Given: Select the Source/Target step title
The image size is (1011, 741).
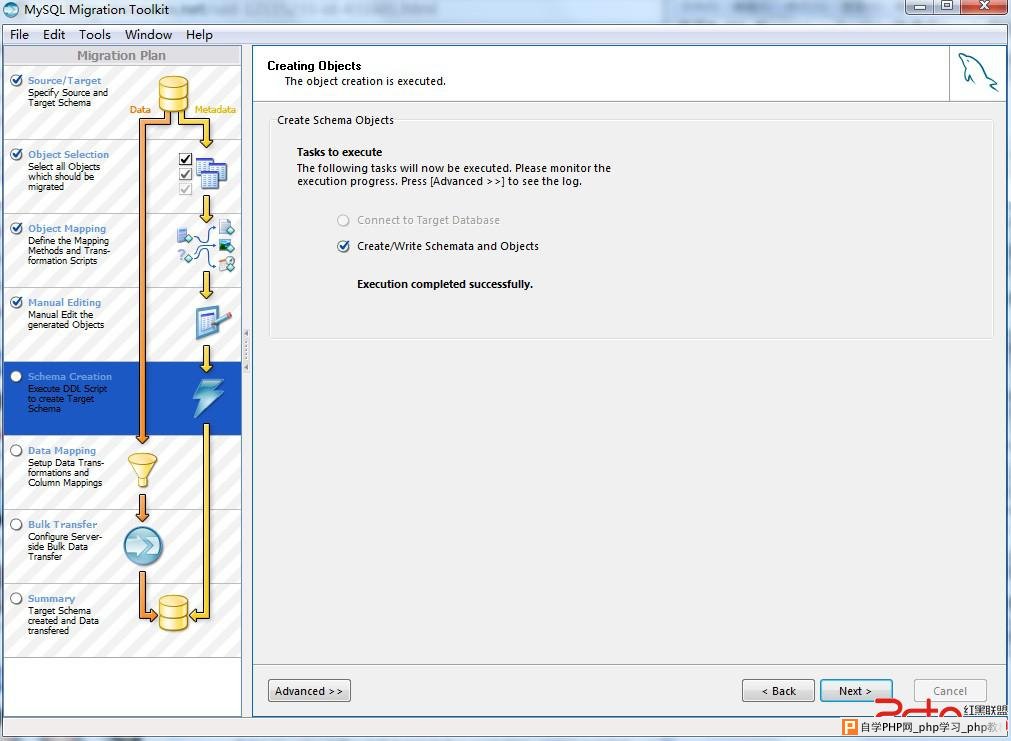Looking at the screenshot, I should point(64,81).
